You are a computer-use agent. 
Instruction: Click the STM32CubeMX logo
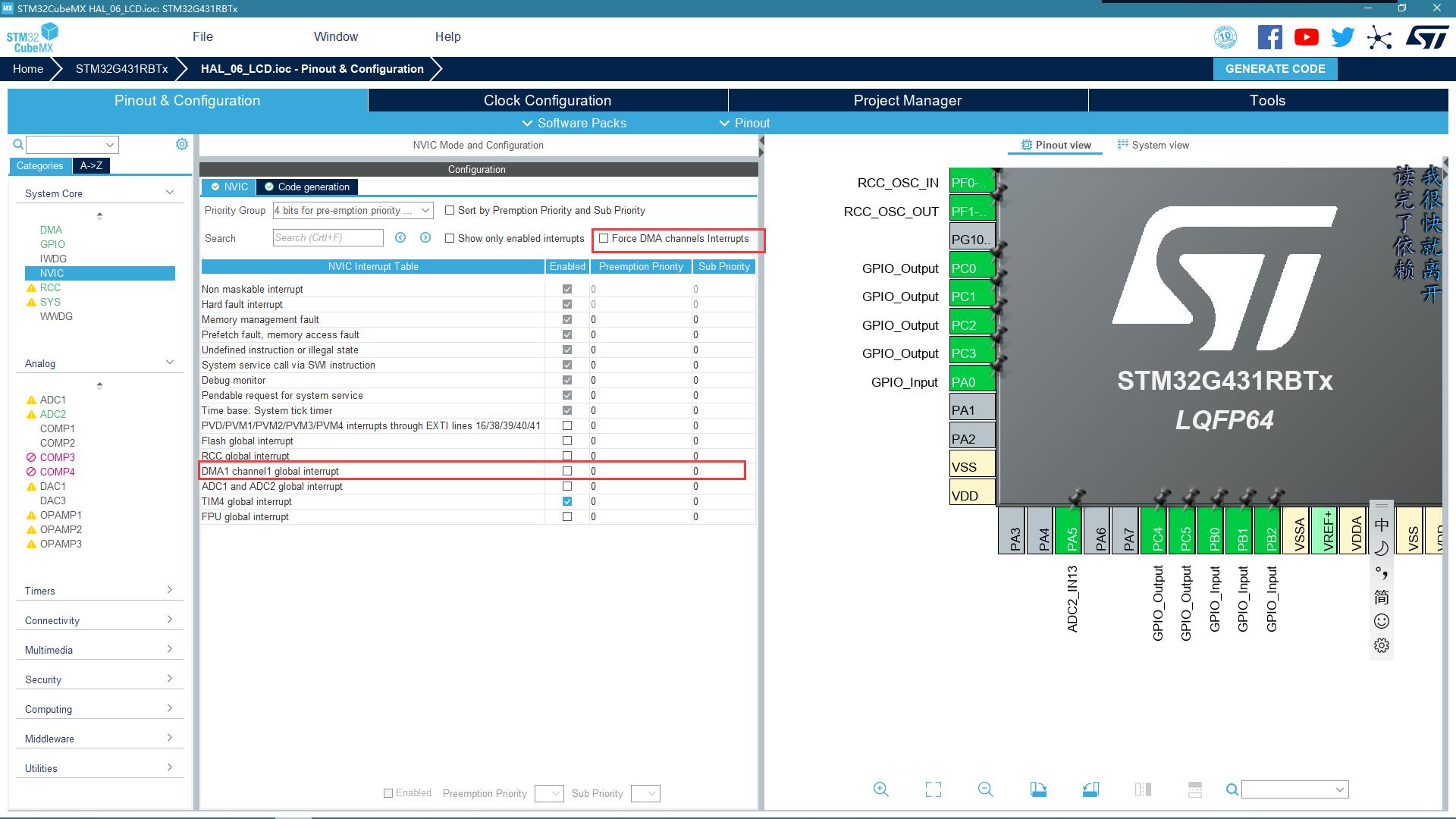click(32, 37)
